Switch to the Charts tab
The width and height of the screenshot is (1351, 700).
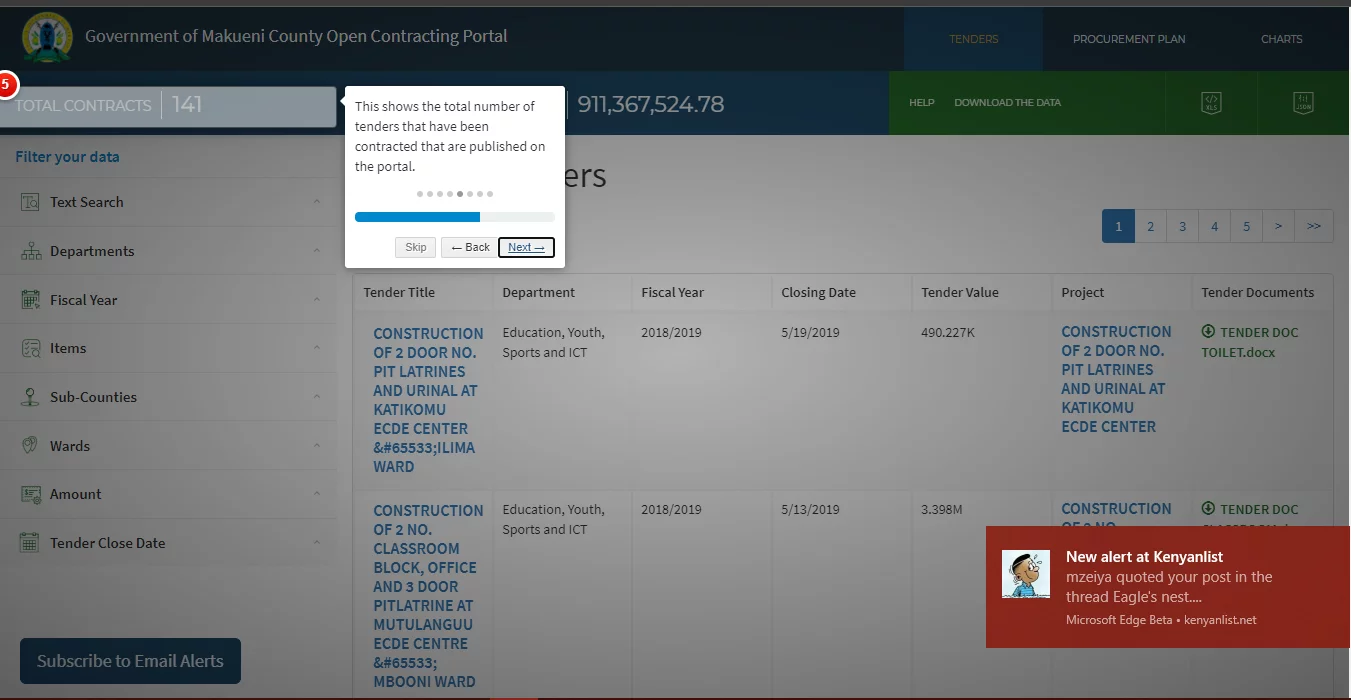click(x=1281, y=39)
